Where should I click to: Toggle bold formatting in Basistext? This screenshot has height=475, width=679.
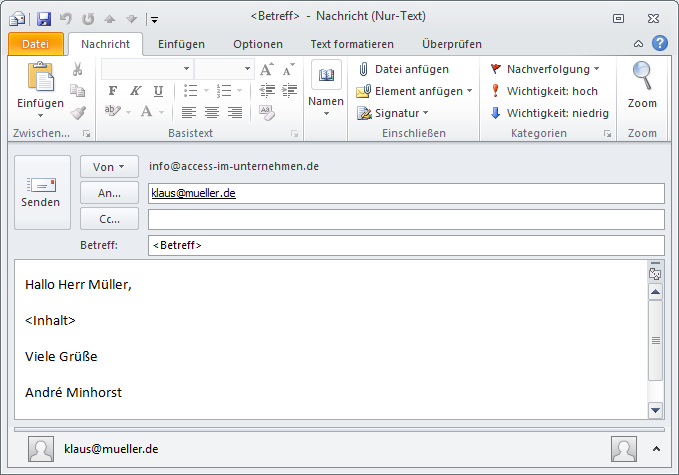click(112, 91)
